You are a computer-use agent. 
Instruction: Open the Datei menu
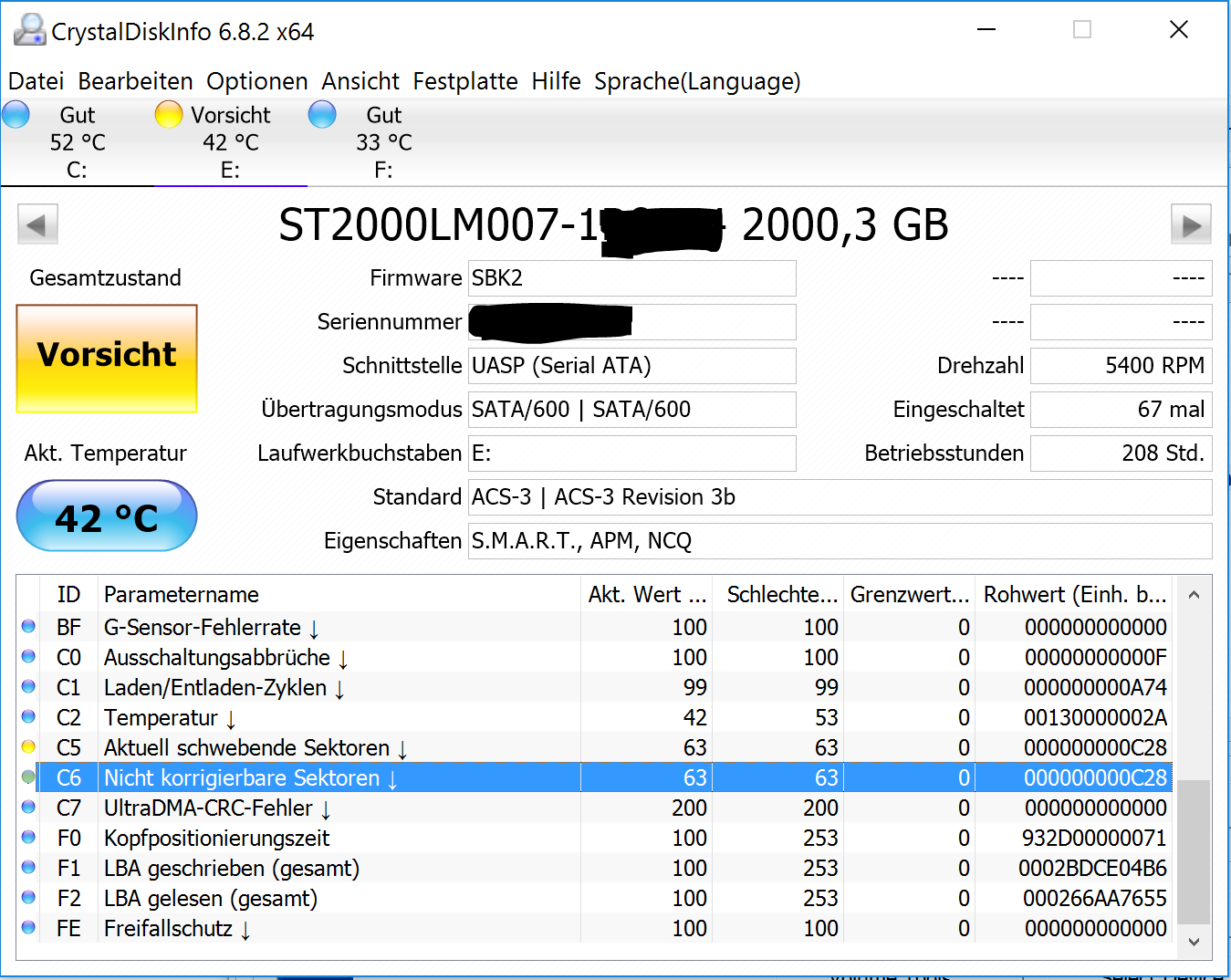(x=36, y=81)
